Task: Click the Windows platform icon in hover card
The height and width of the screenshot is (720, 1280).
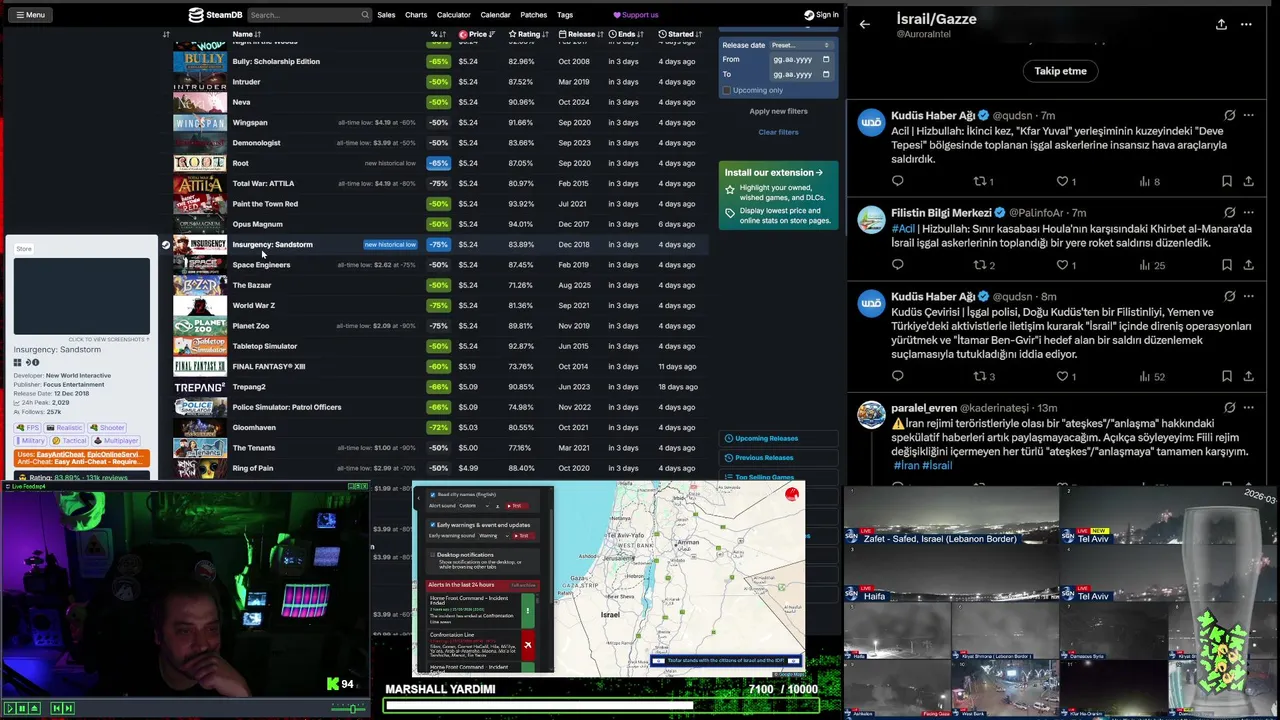Action: pyautogui.click(x=19, y=363)
